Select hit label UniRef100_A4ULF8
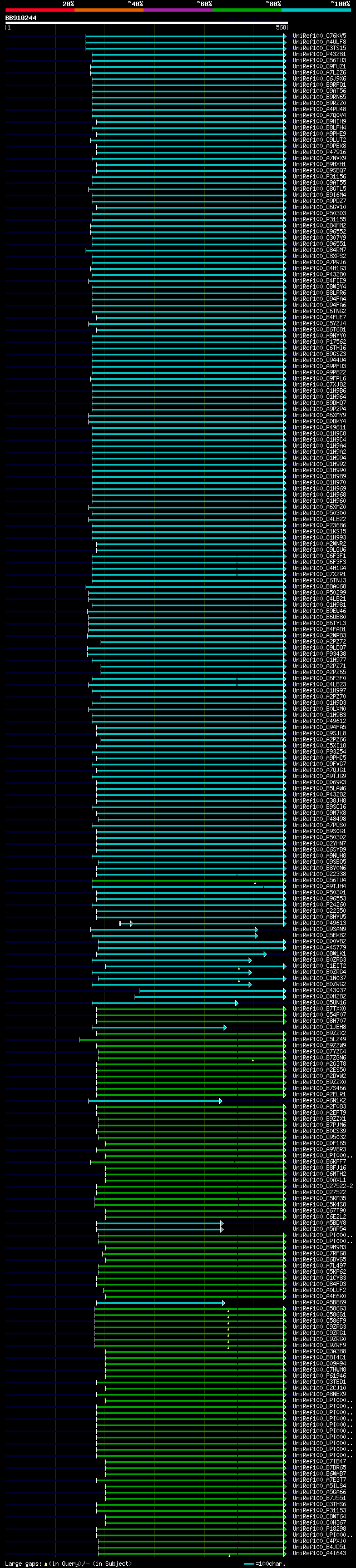 [319, 42]
